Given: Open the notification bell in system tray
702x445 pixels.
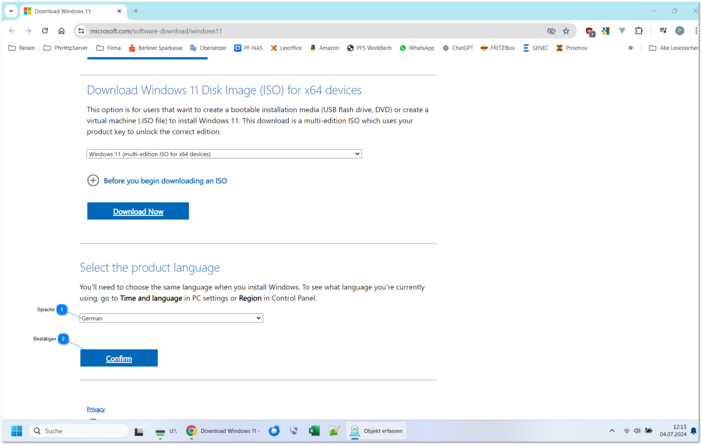Looking at the screenshot, I should [x=693, y=431].
